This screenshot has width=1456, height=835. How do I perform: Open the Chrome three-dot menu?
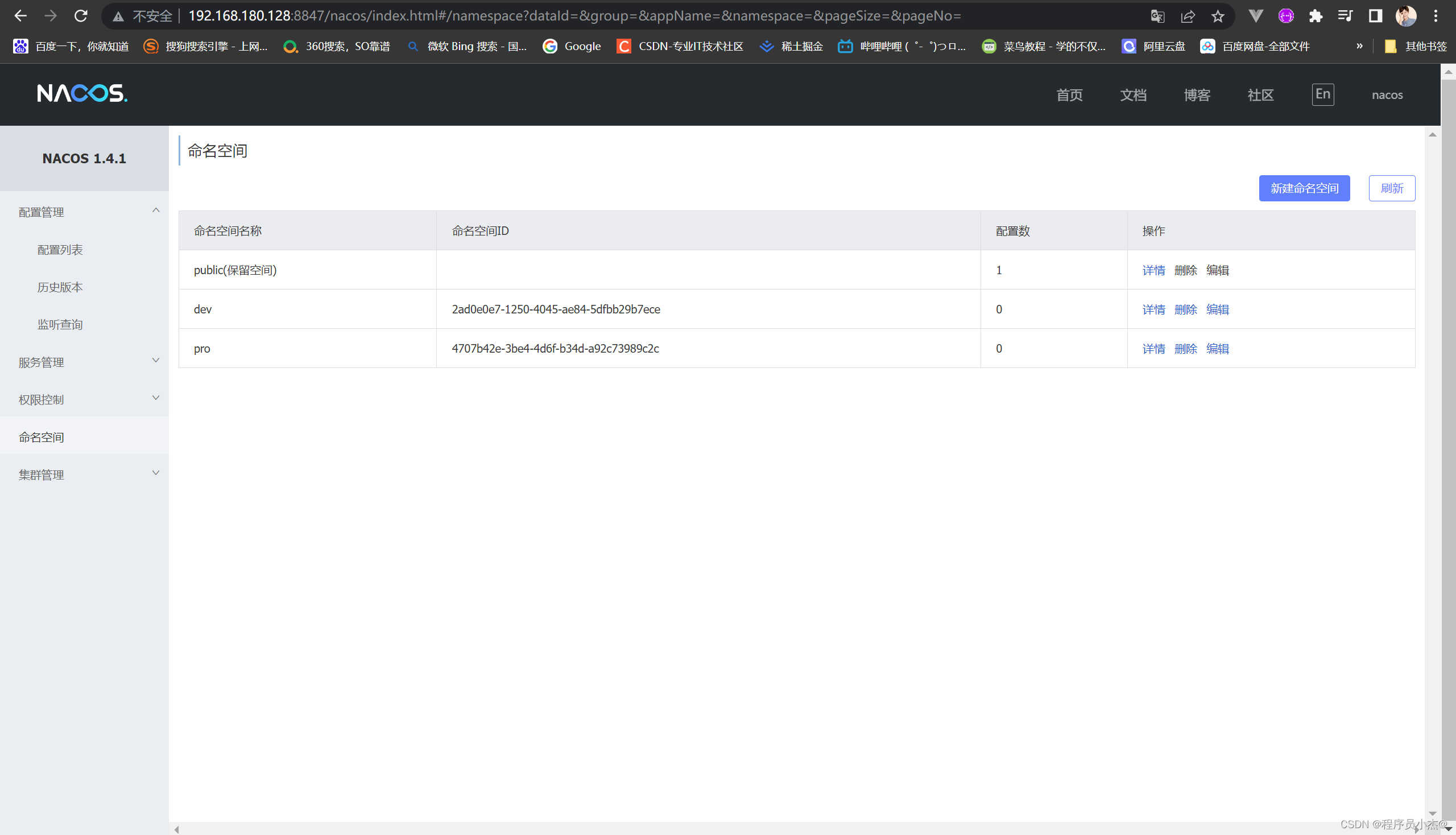pos(1436,16)
